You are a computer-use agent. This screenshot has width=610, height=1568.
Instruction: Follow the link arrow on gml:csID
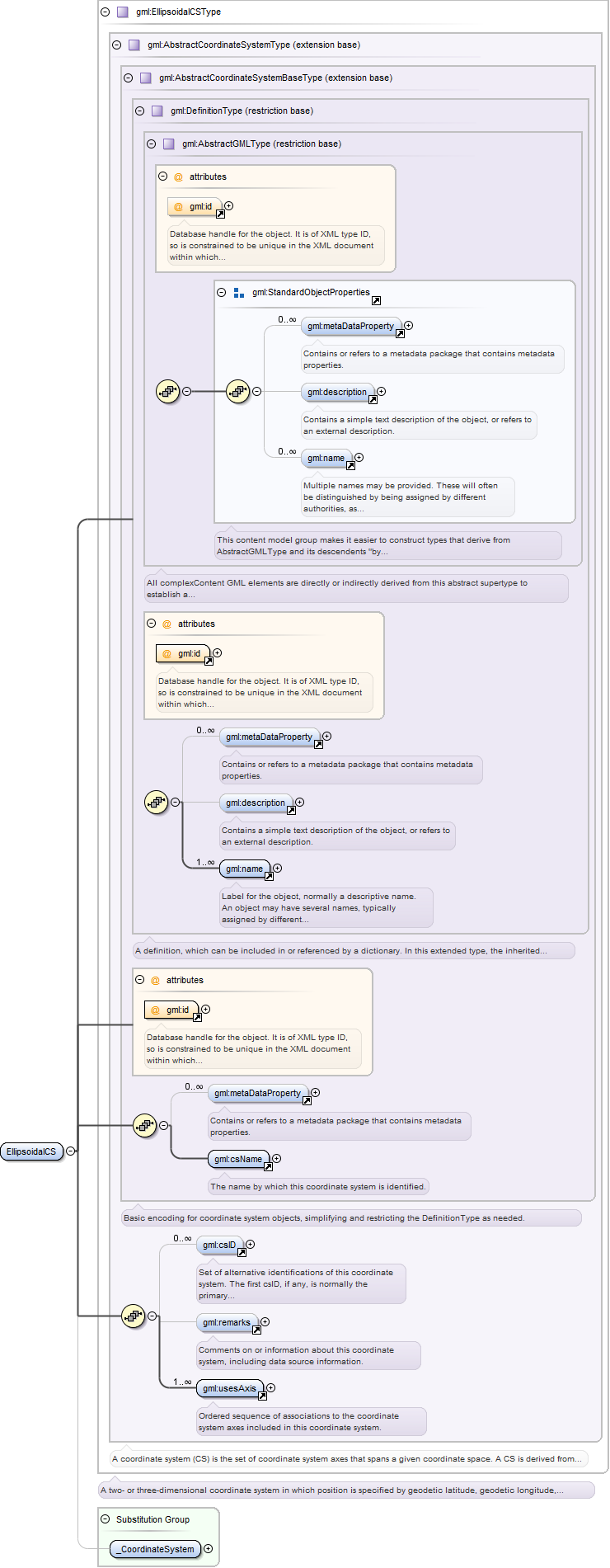242,1252
